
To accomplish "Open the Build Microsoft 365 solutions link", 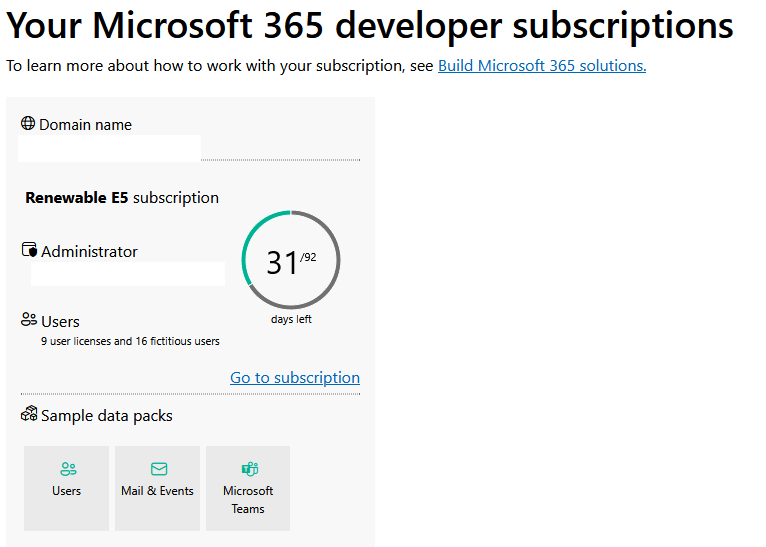I will 542,66.
